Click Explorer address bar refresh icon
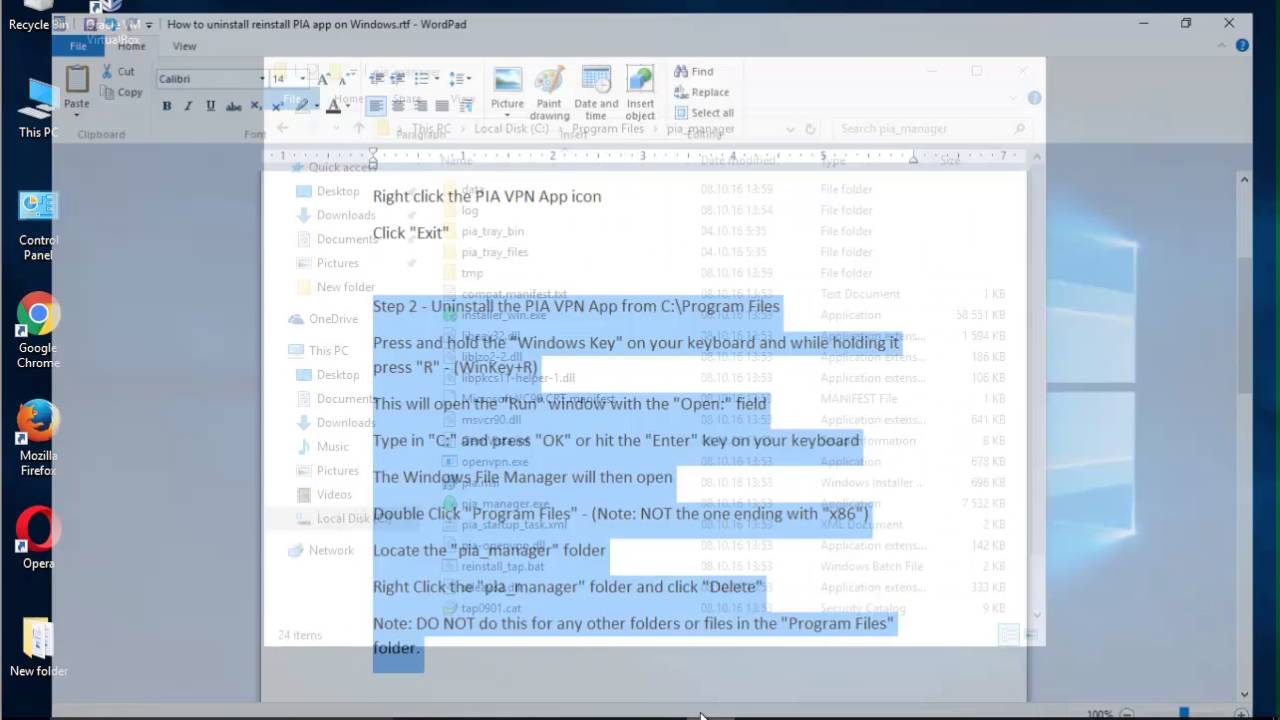This screenshot has width=1280, height=720. click(810, 129)
